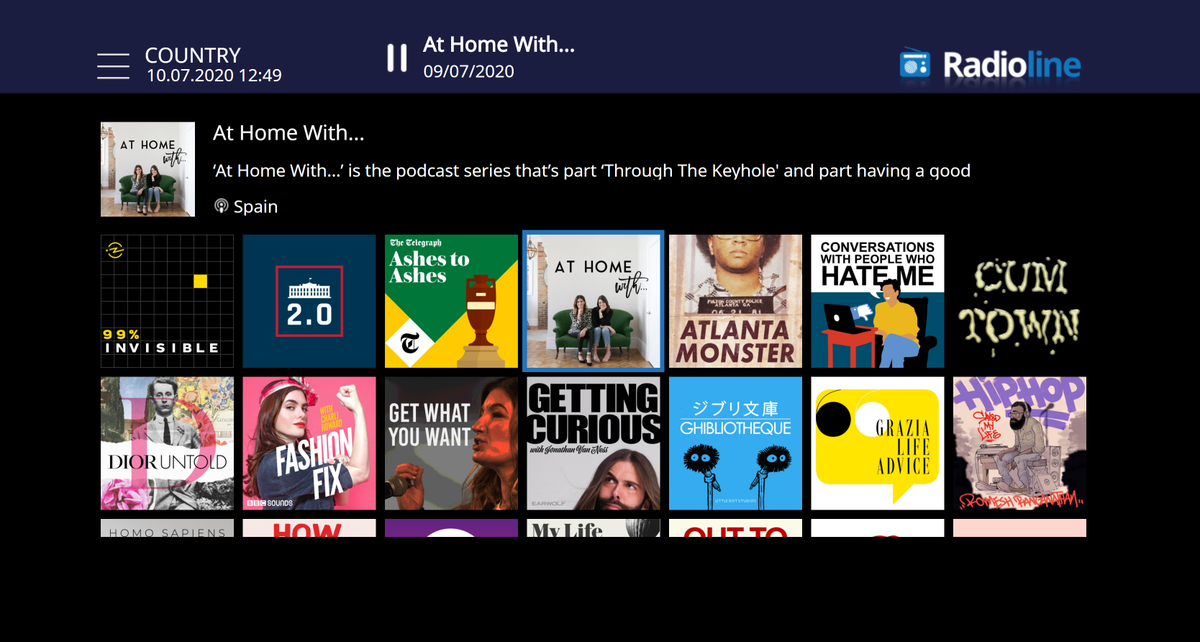Screen dimensions: 1200x642
Task: Open the Hip Hop Saved My Life podcast
Action: pyautogui.click(x=1019, y=443)
